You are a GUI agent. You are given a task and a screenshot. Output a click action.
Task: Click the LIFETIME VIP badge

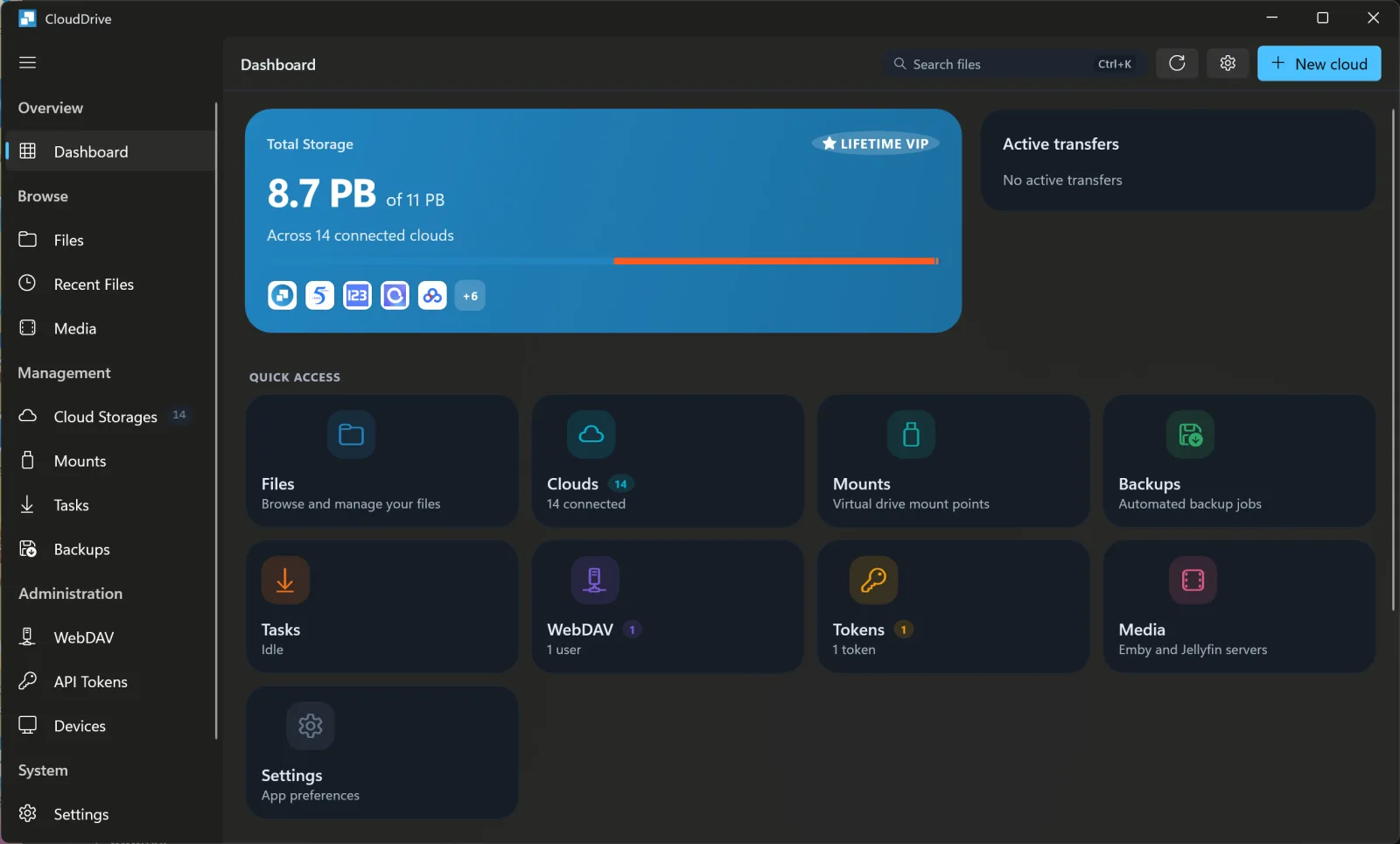(x=876, y=144)
